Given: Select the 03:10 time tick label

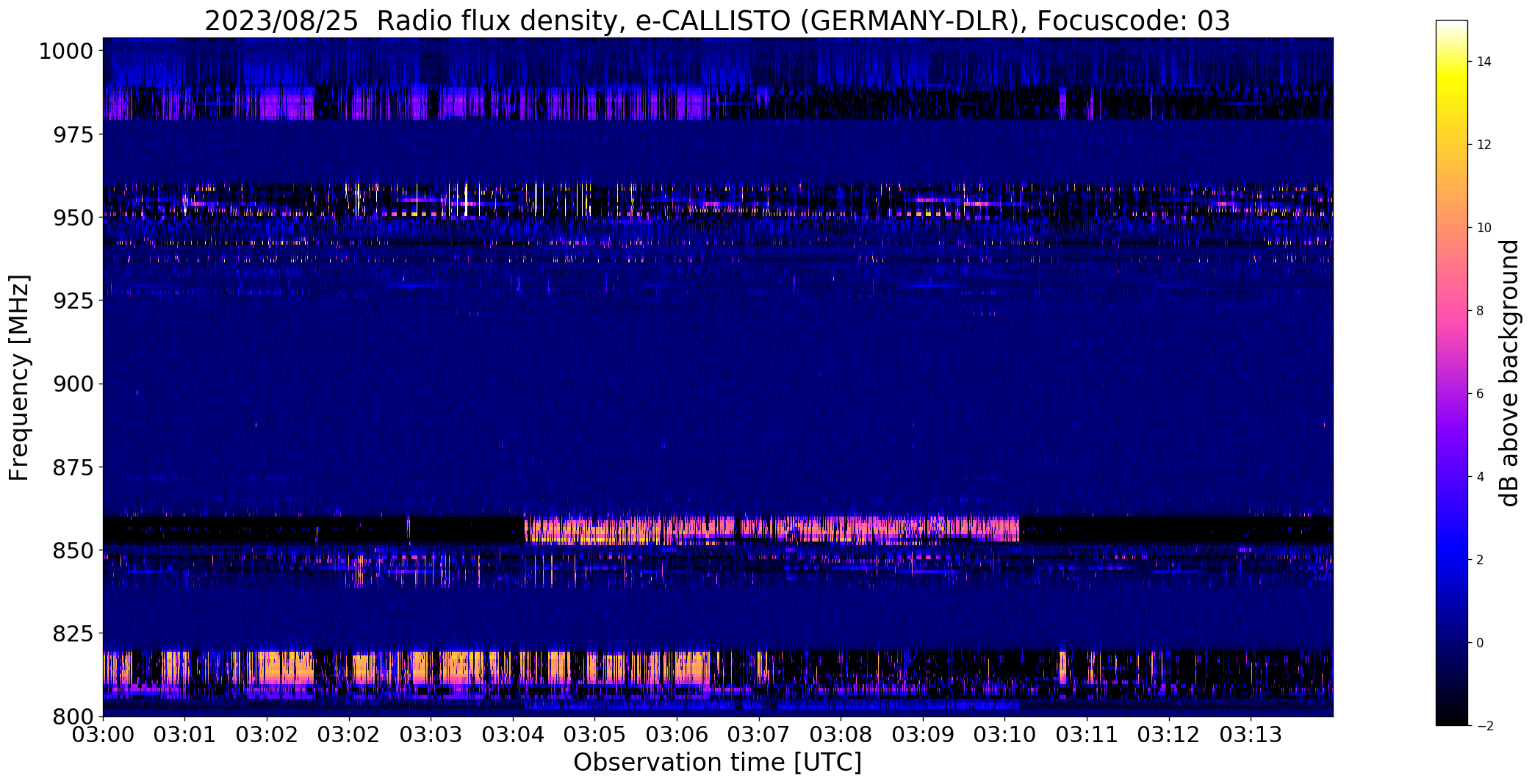Looking at the screenshot, I should 1004,735.
